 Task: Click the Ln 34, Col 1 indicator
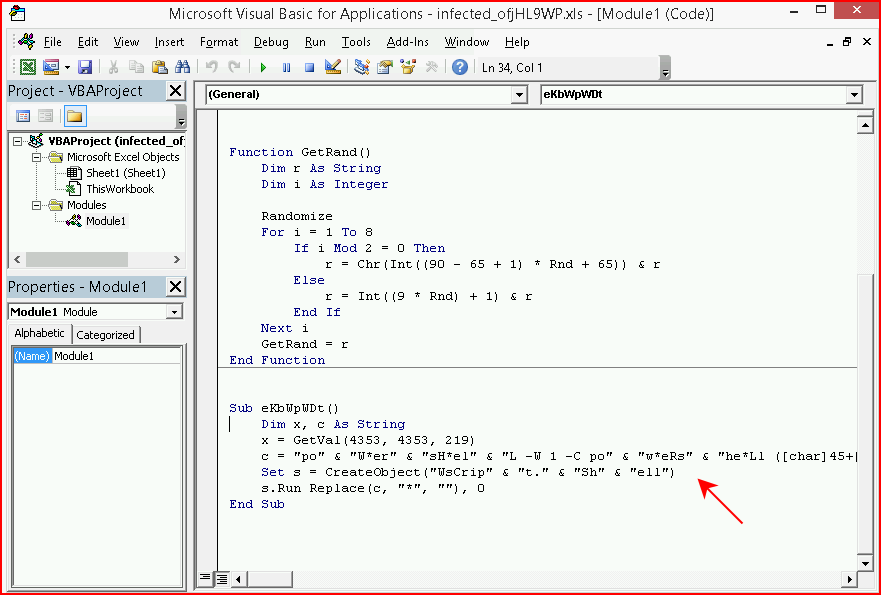(x=512, y=68)
